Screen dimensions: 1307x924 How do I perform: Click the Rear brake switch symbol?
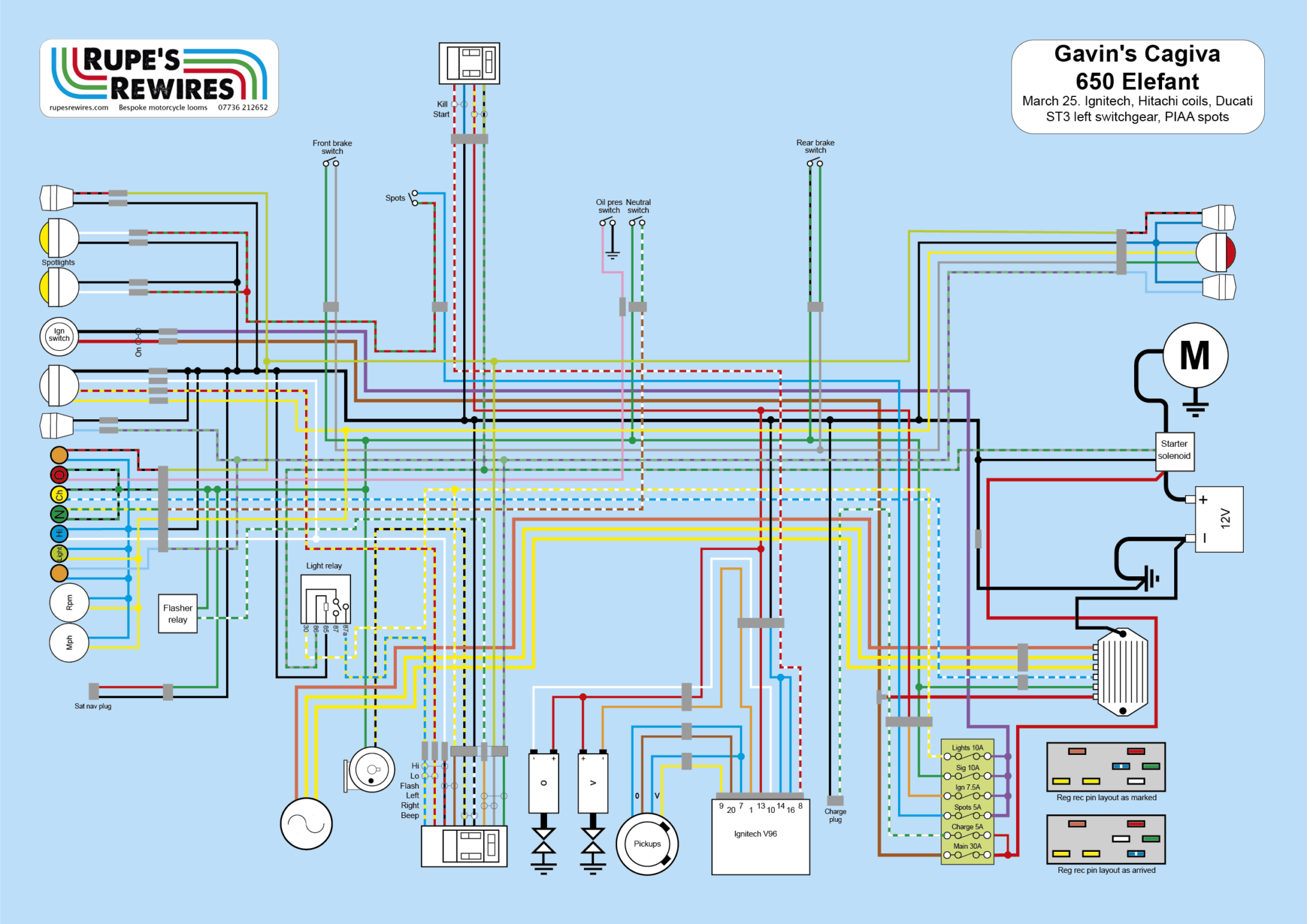click(815, 163)
